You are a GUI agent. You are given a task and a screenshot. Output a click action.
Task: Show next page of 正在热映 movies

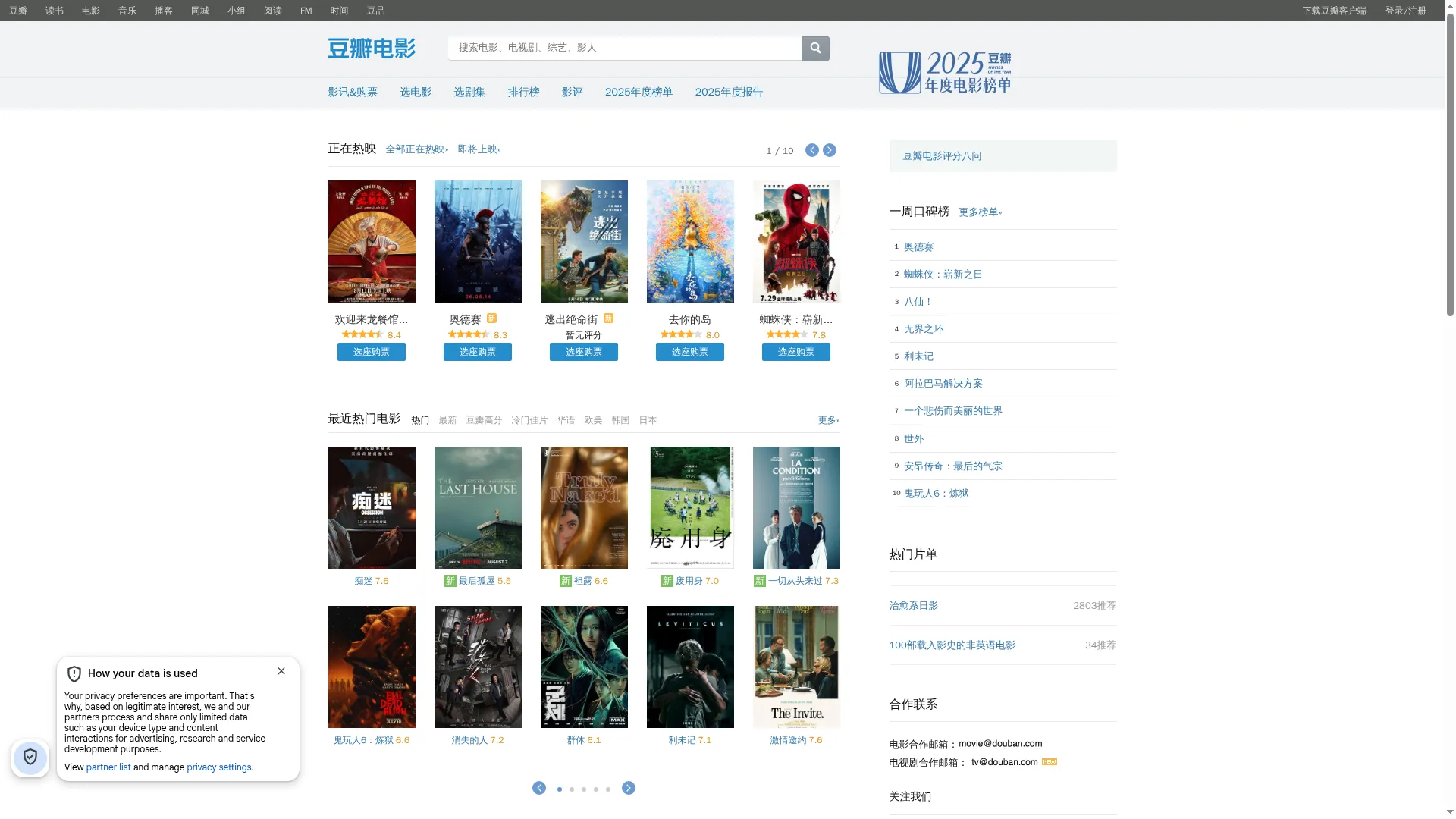point(830,150)
